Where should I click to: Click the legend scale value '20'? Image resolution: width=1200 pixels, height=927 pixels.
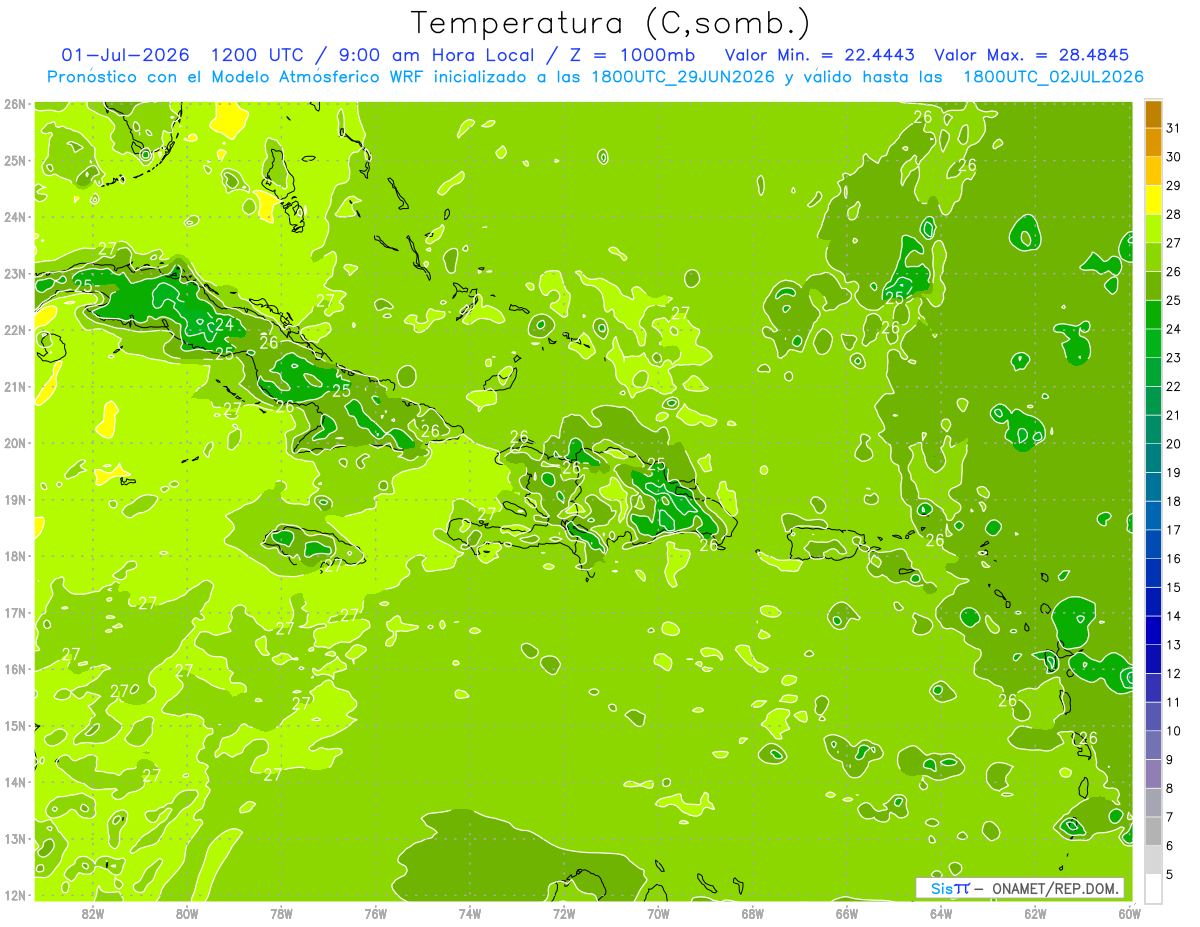coord(1173,444)
